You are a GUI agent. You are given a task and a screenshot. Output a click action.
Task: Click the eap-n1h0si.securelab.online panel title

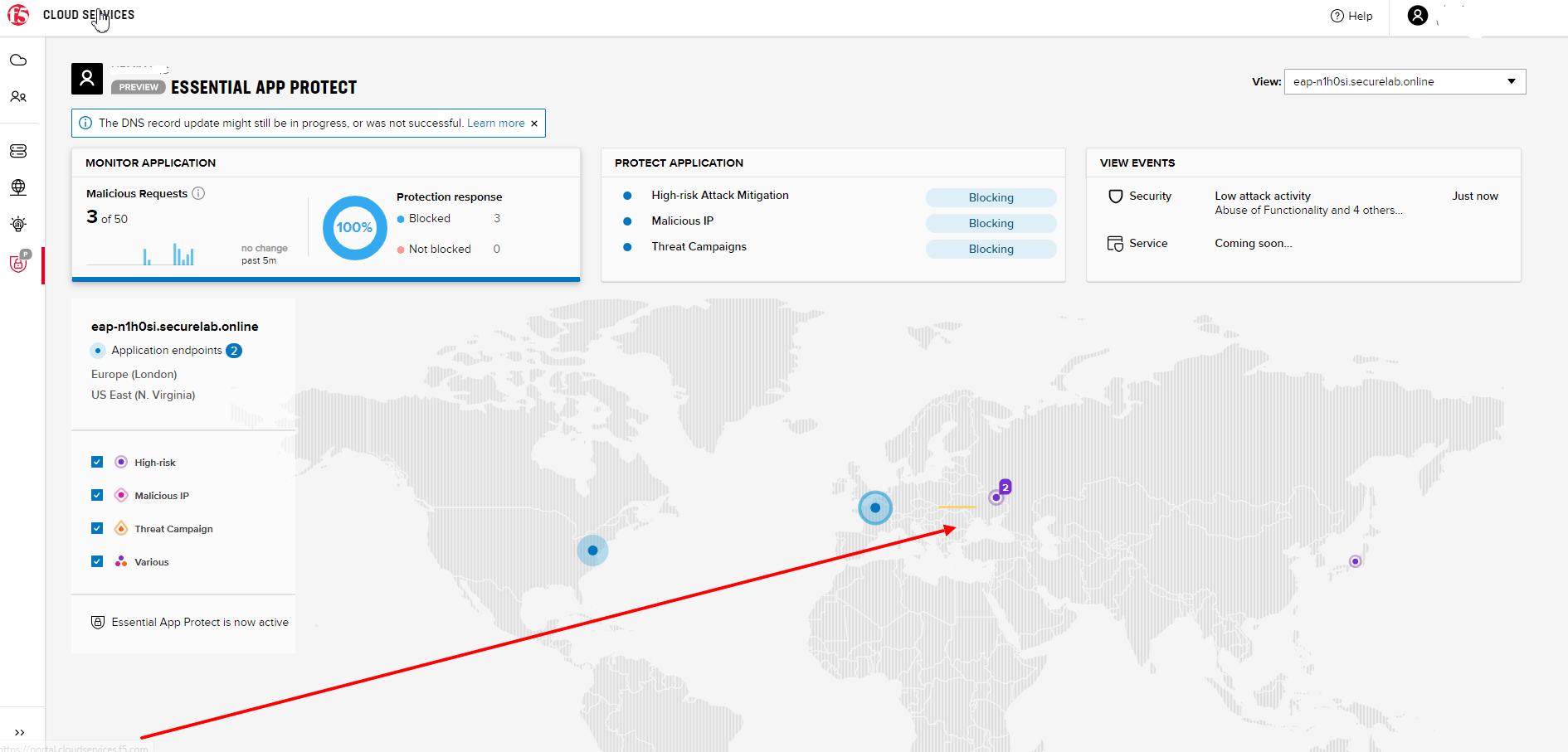(x=175, y=327)
